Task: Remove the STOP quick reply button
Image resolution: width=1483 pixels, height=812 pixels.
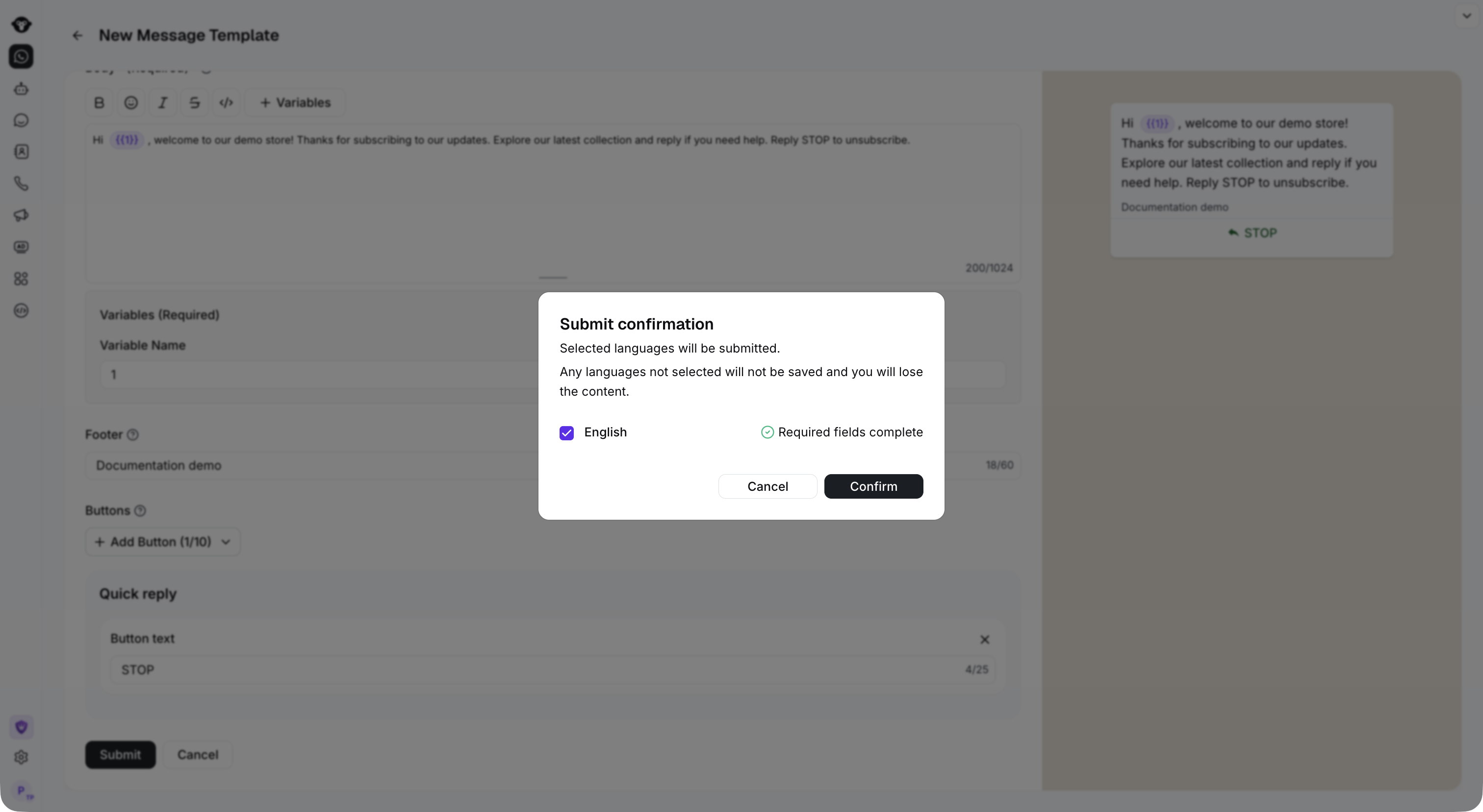Action: click(984, 639)
